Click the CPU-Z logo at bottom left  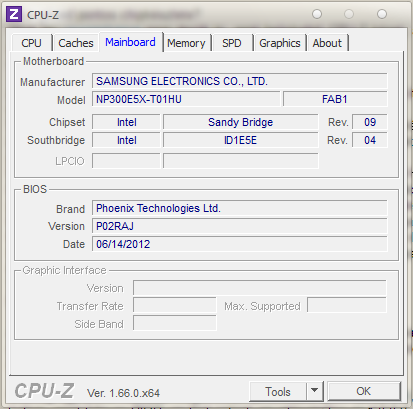click(44, 390)
